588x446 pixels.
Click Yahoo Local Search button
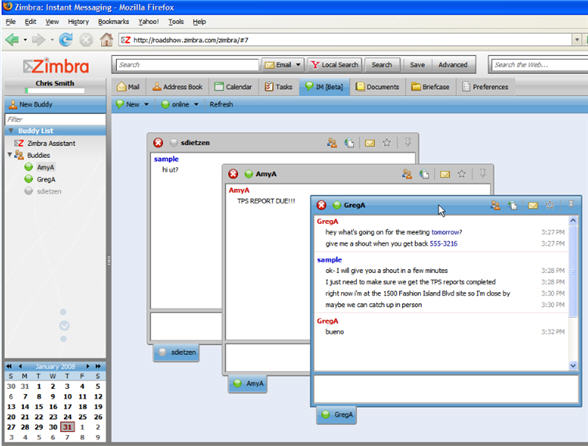coord(334,65)
